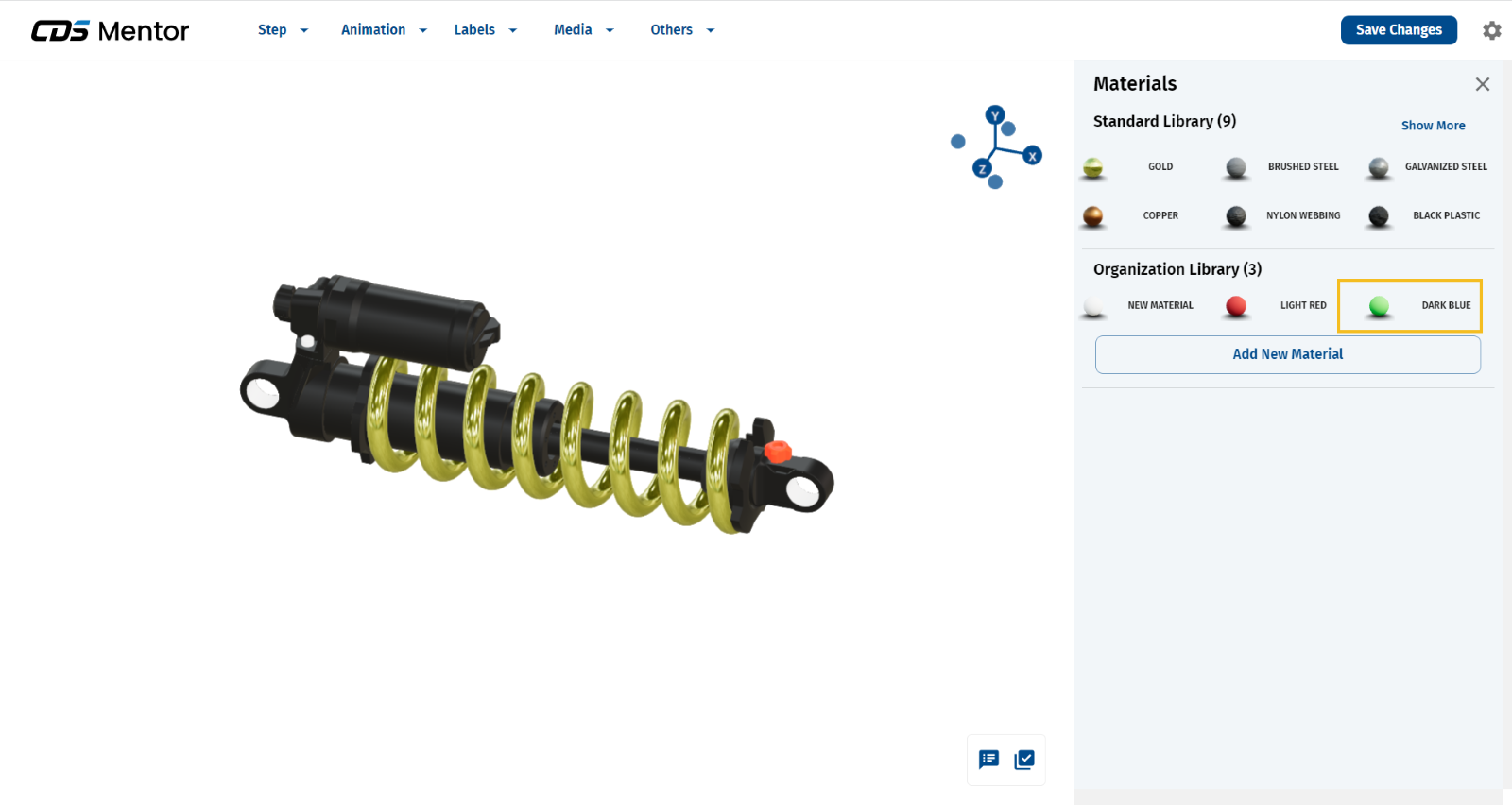Select the Gold material swatch

[1093, 167]
